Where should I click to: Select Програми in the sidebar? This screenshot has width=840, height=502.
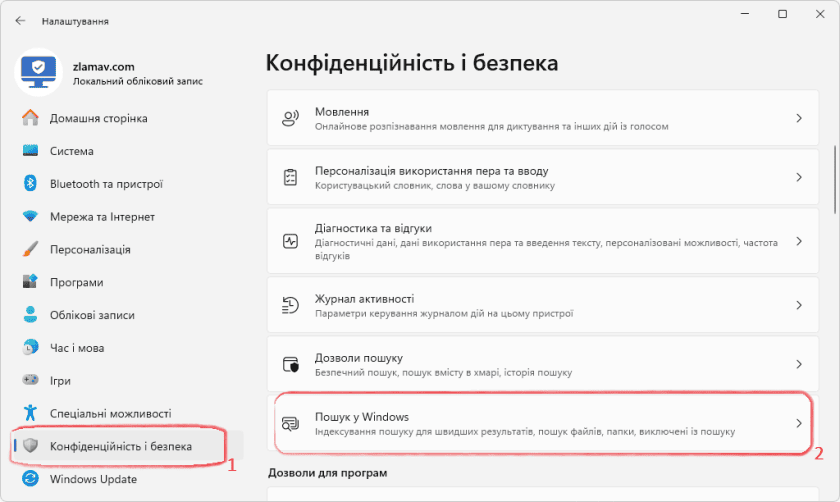[x=128, y=282]
